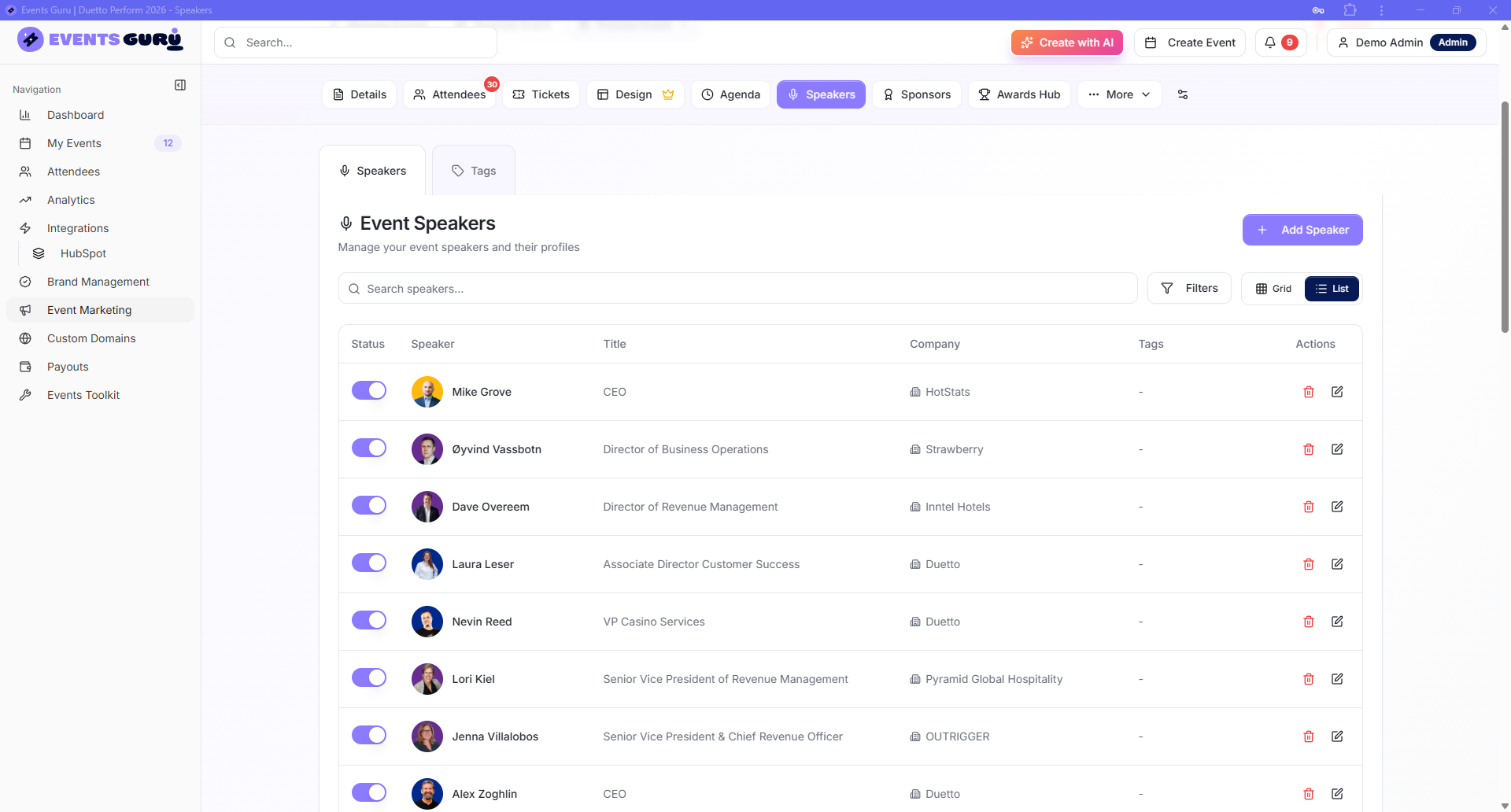Click Mike Grove's avatar photo
Image resolution: width=1511 pixels, height=812 pixels.
[427, 392]
